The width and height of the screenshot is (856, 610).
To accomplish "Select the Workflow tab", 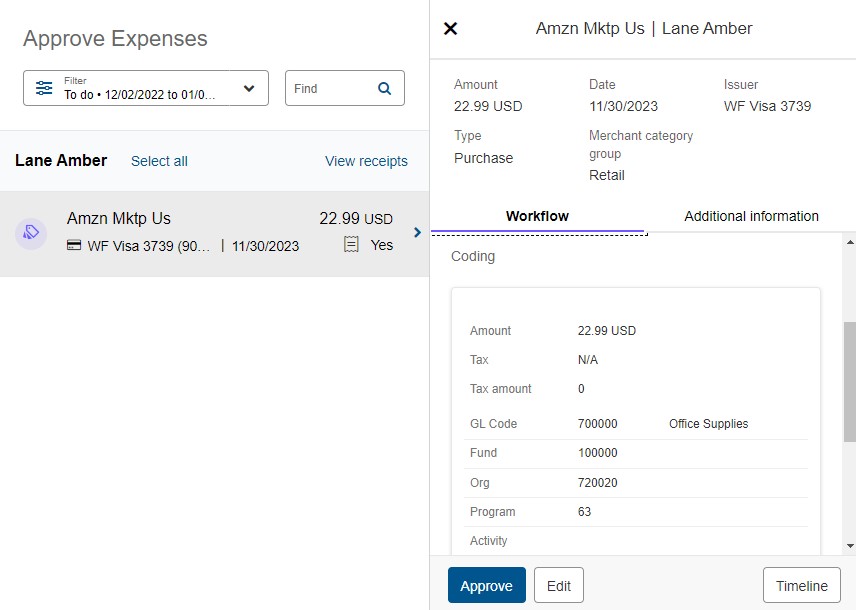I will [537, 216].
